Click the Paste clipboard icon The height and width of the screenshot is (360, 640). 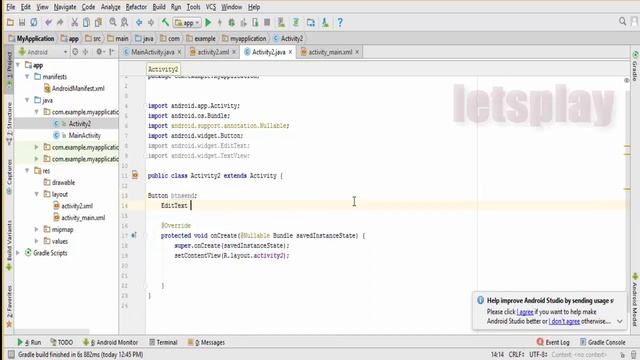(x=98, y=22)
